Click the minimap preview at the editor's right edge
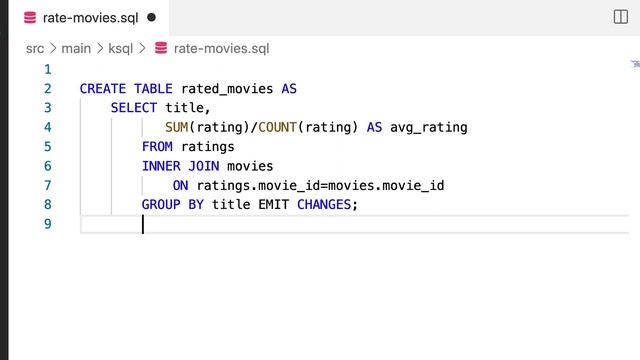 click(635, 64)
